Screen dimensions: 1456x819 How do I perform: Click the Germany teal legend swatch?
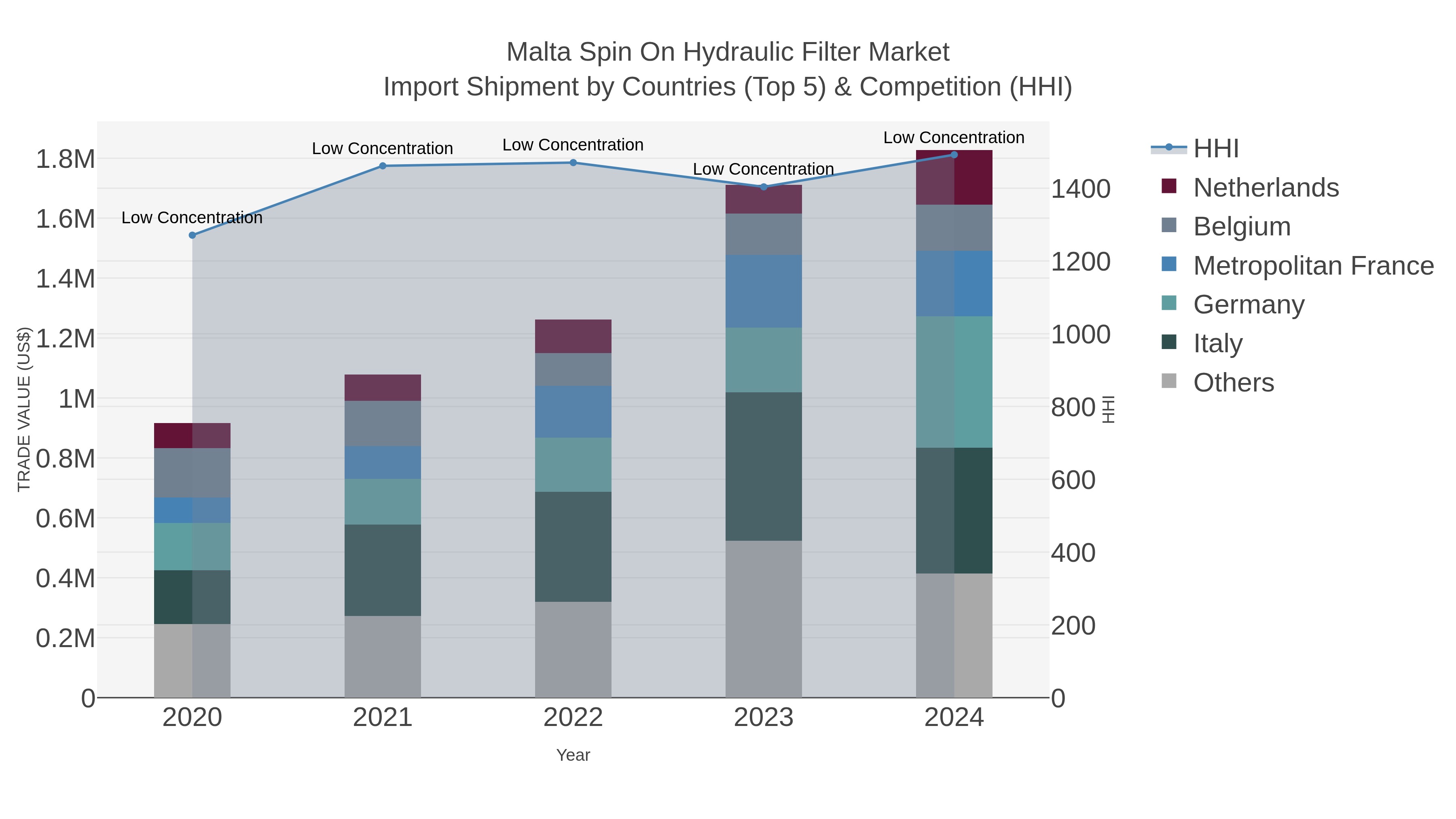pos(1169,303)
